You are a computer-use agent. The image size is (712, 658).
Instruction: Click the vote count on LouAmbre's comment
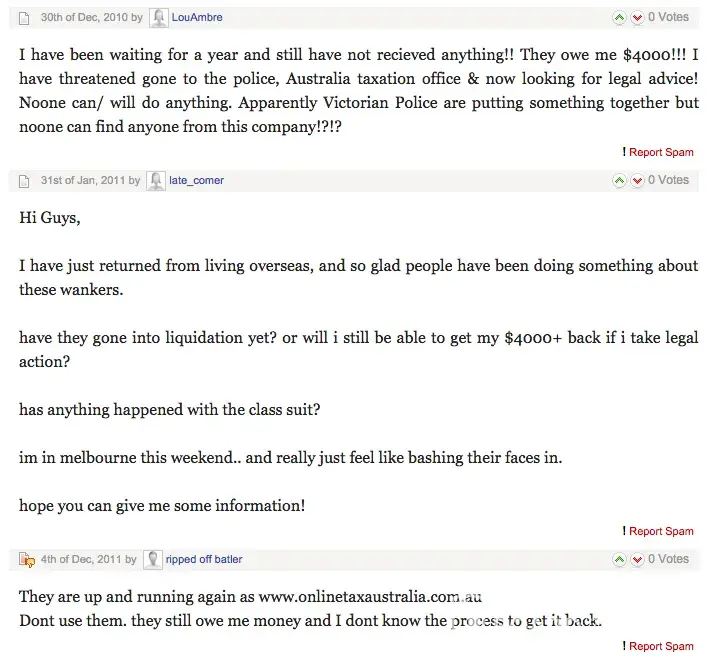tap(668, 17)
